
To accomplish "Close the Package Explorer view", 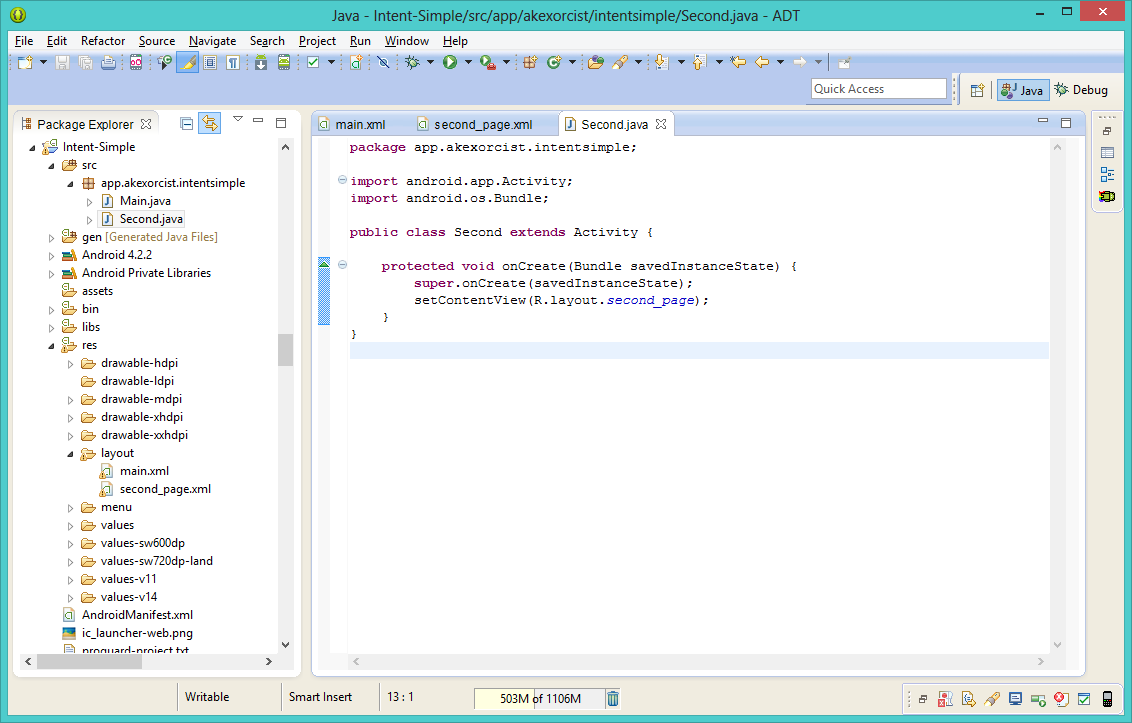I will [146, 124].
